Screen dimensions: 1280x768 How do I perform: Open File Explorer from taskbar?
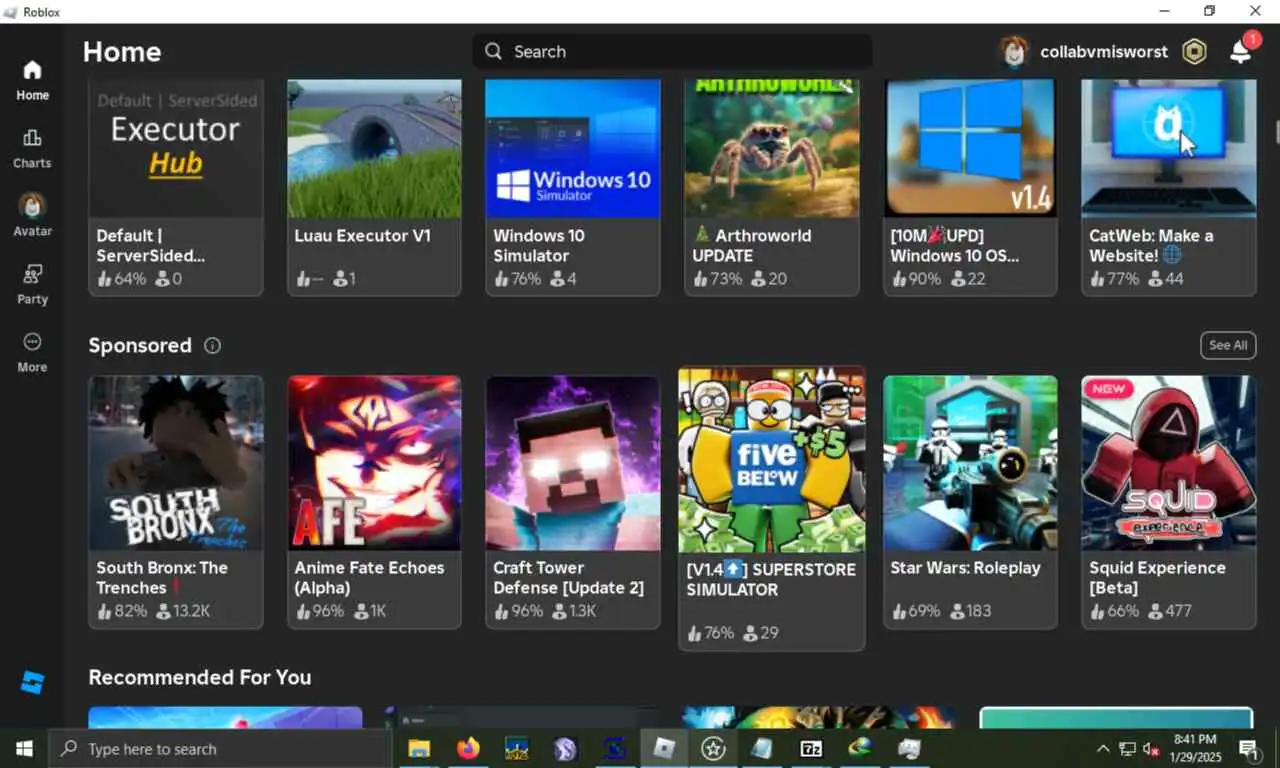click(x=419, y=748)
